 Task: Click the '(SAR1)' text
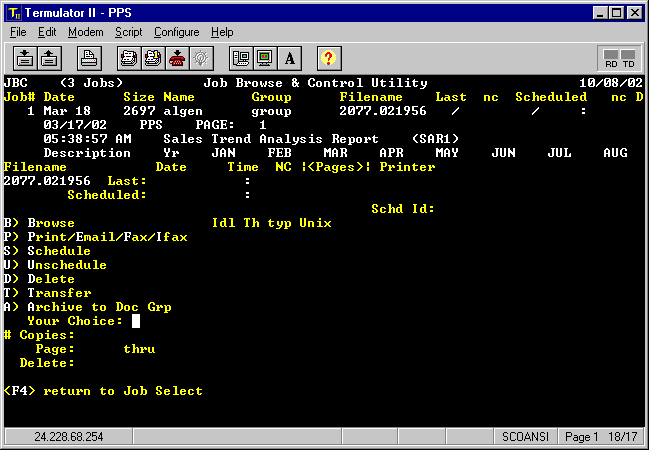(x=435, y=139)
